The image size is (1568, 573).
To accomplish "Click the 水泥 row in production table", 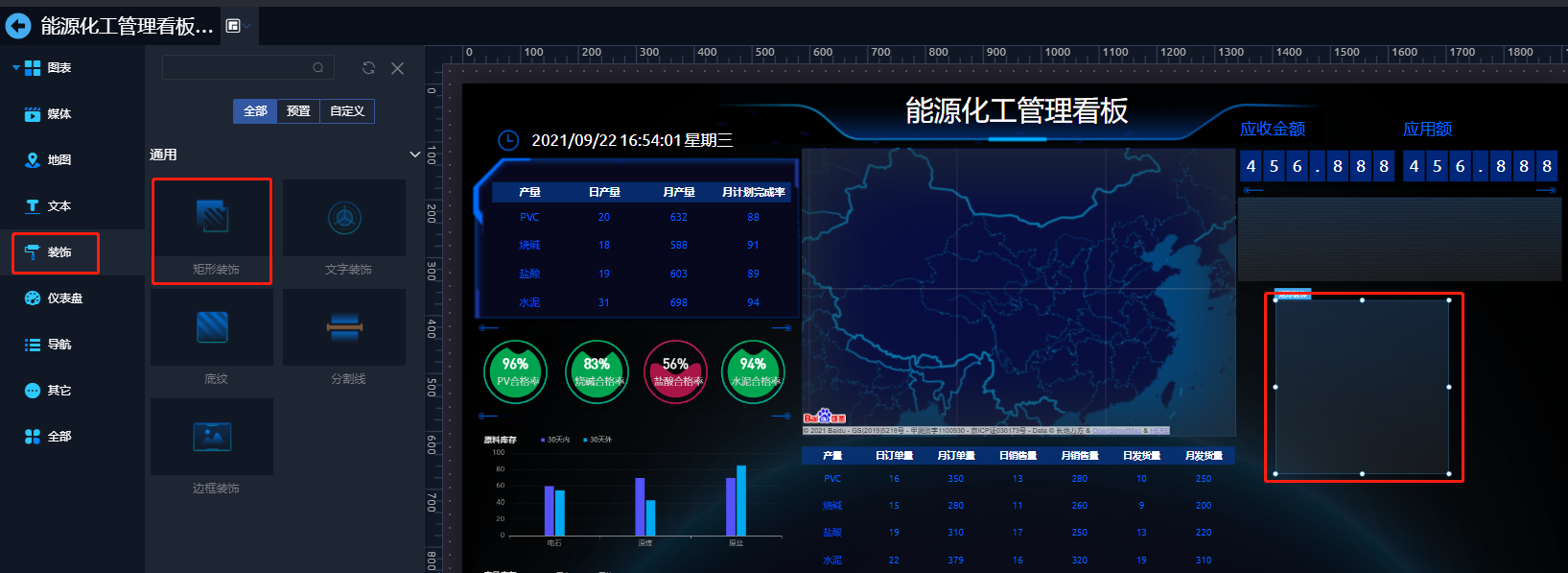I will (x=642, y=302).
